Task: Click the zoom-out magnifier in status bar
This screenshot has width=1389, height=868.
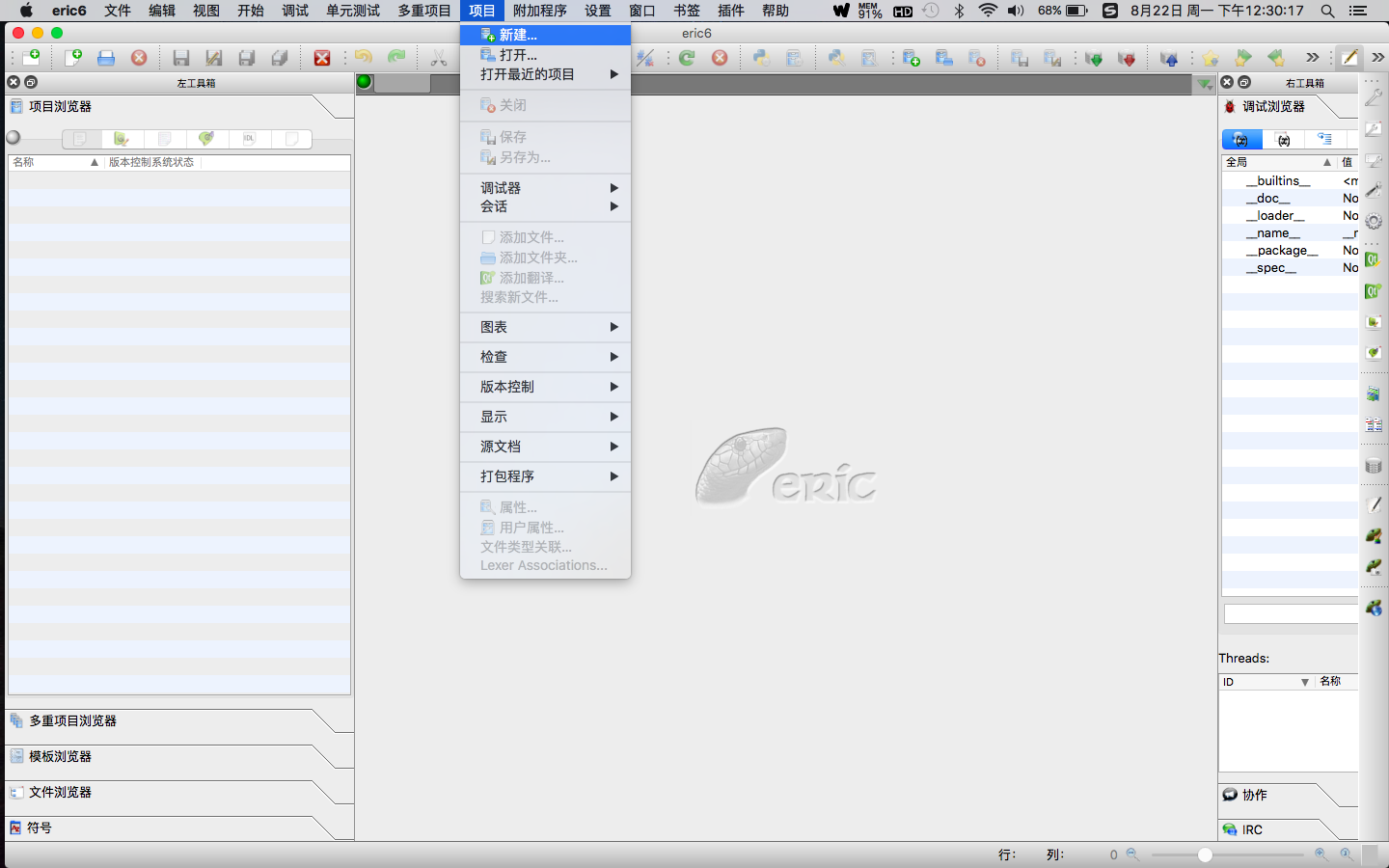Action: [x=1132, y=854]
